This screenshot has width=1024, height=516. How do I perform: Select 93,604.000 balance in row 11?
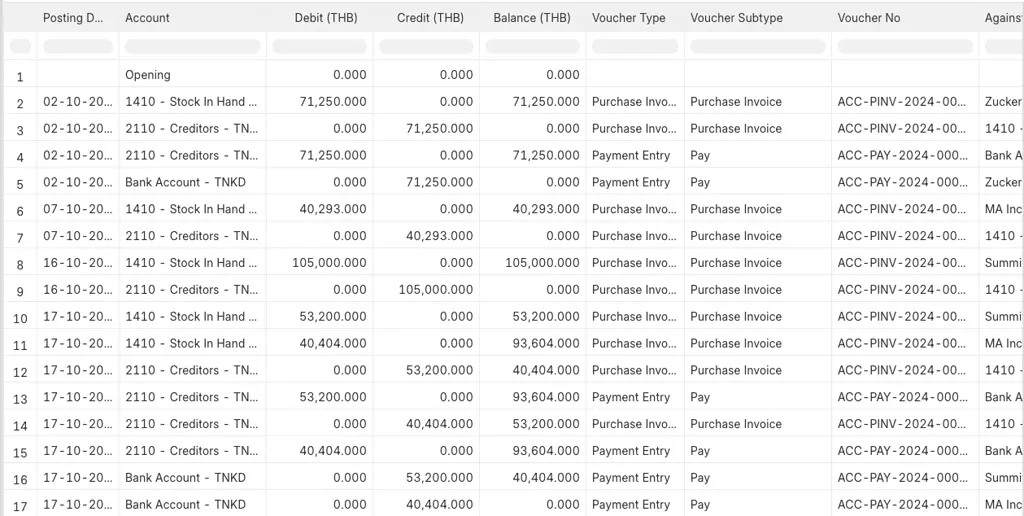[546, 342]
